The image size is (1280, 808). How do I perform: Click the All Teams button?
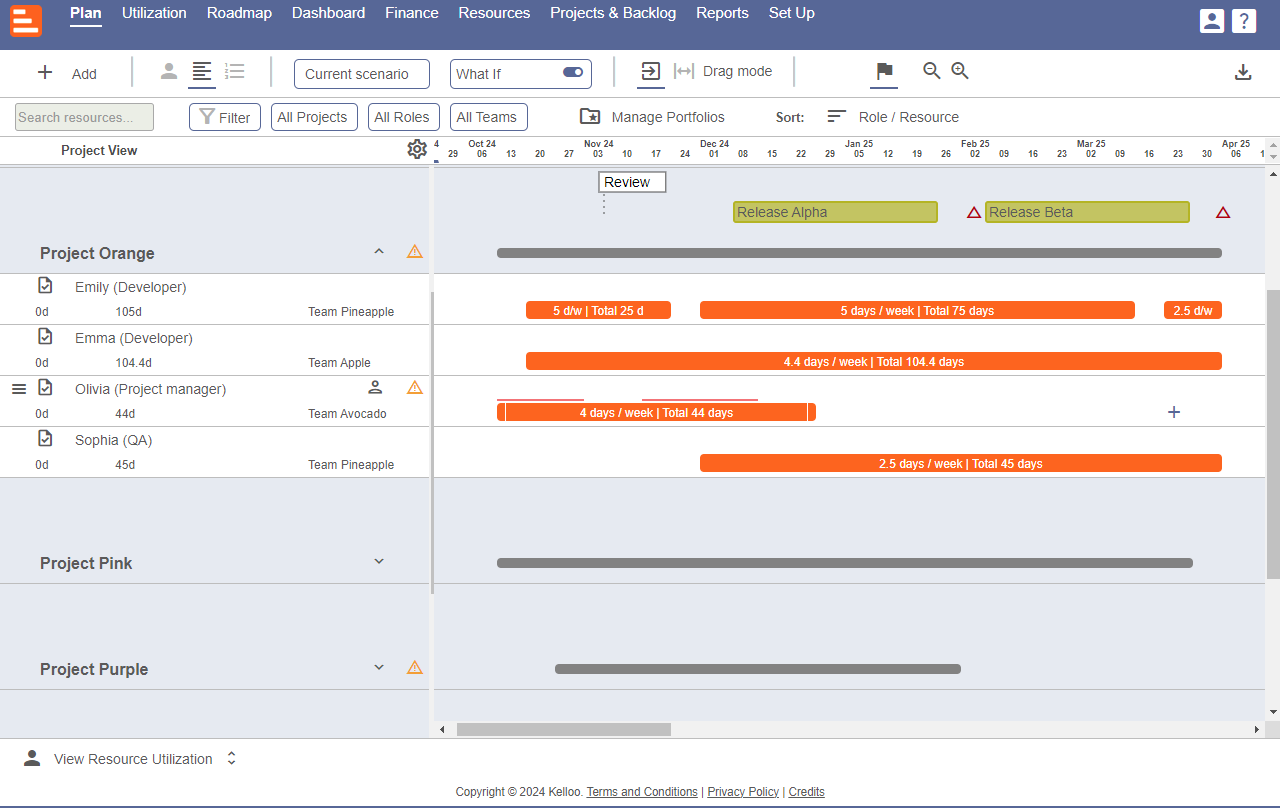488,117
